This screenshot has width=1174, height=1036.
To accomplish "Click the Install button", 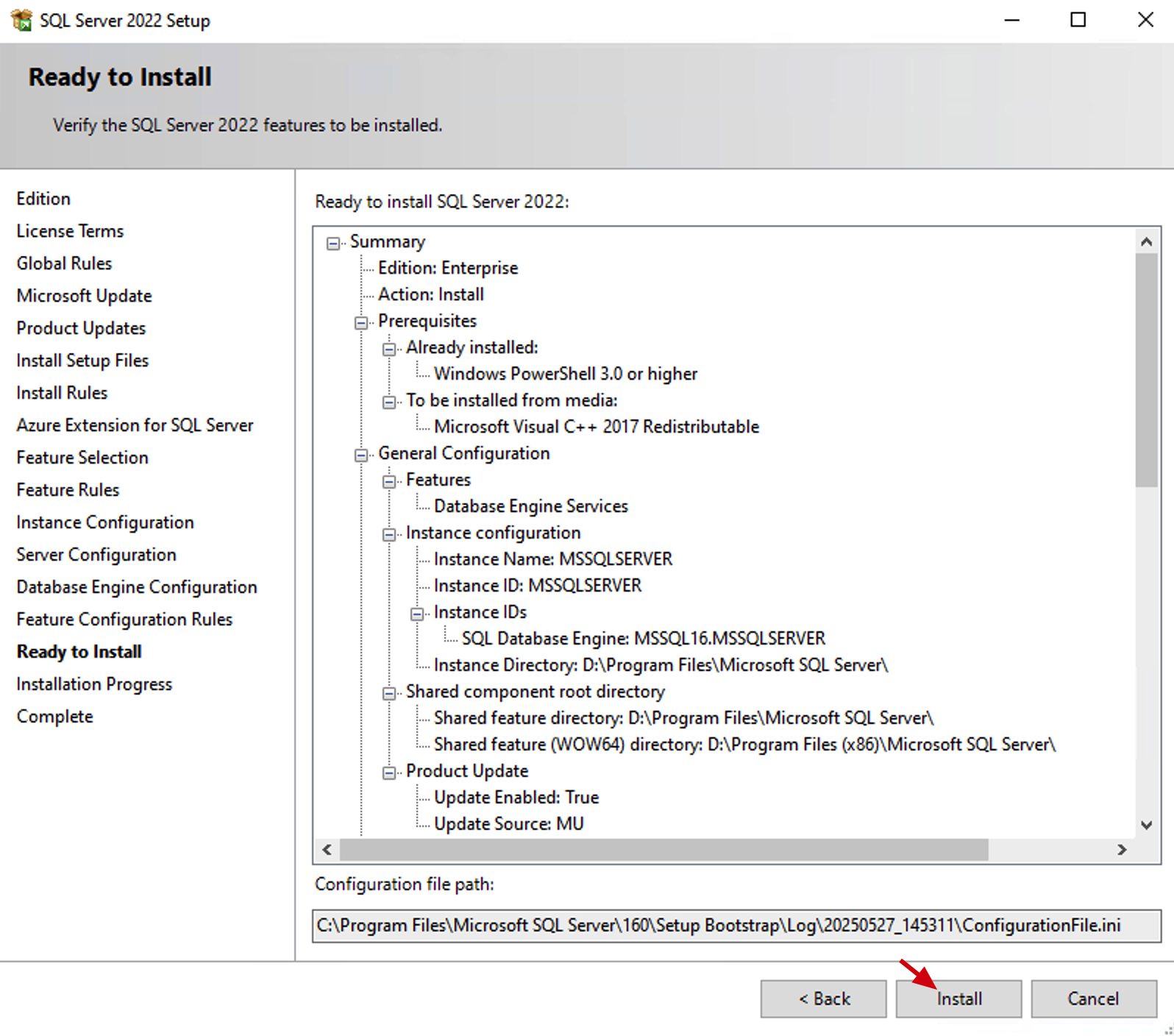I will click(958, 998).
